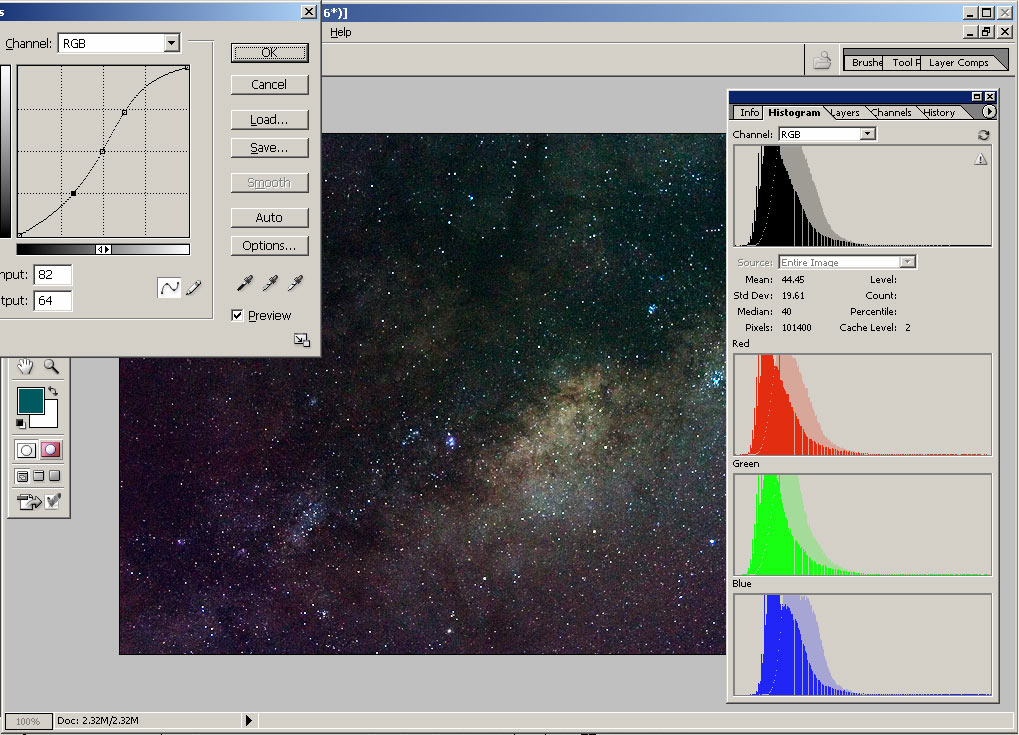
Task: Open Histogram panel Channel dropdown
Action: coord(867,134)
